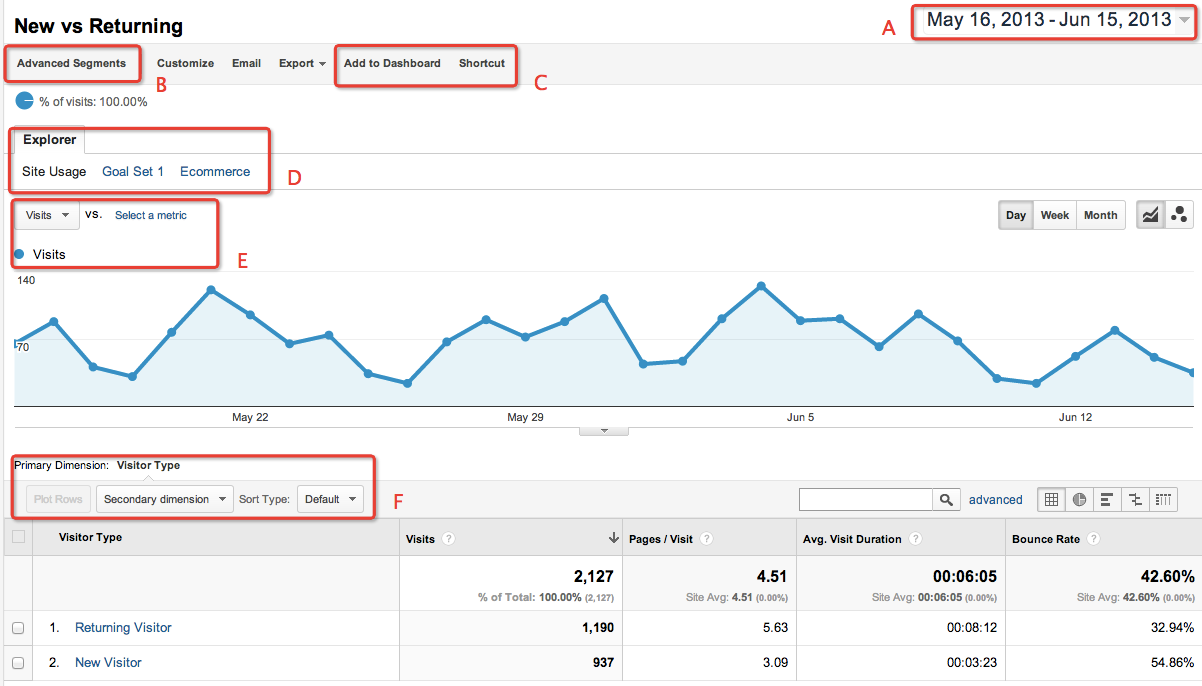1202x686 pixels.
Task: Open the performance bar chart view
Action: coord(1108,499)
